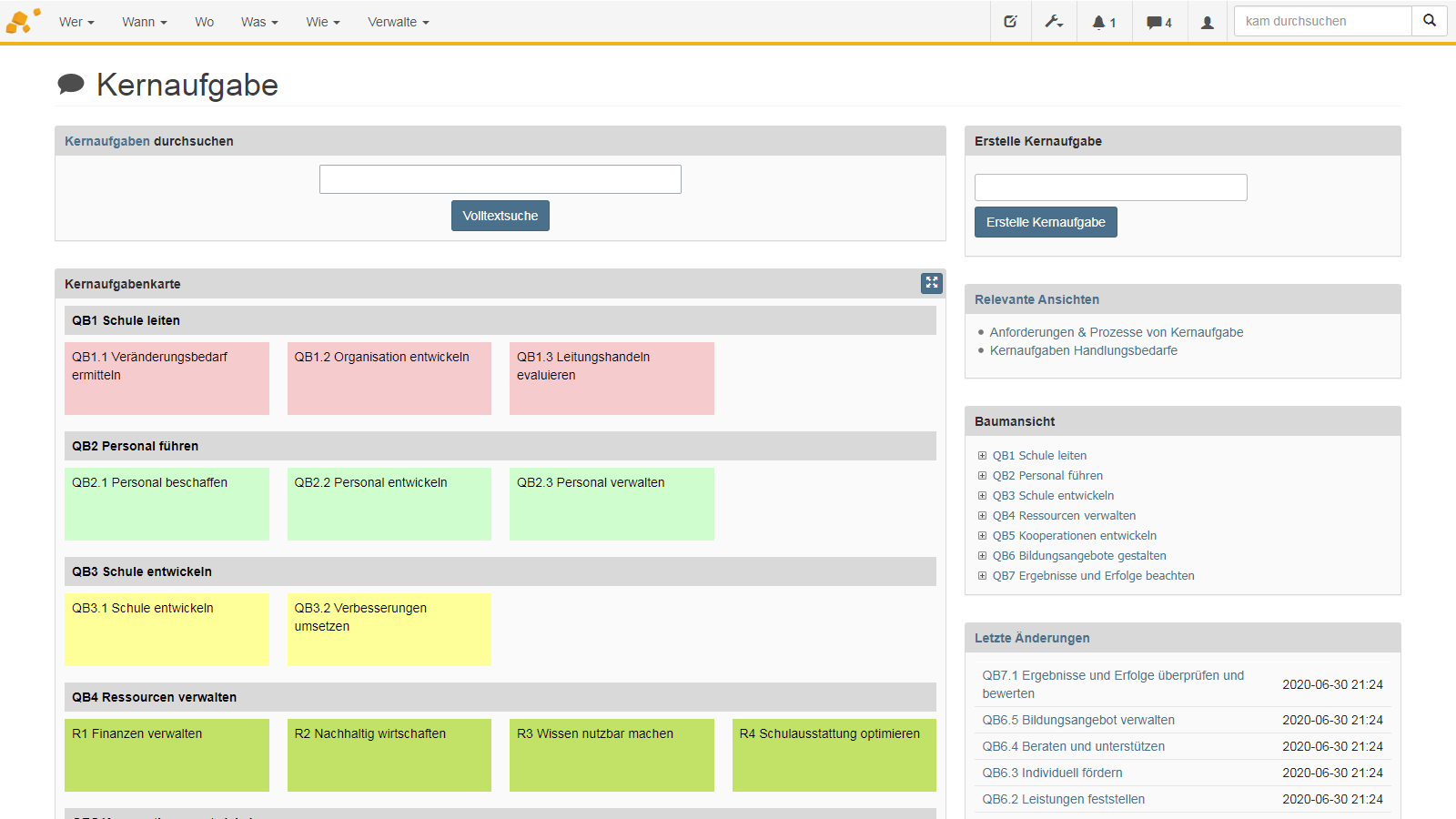Open card QB2.3 Personal verwalten
Image resolution: width=1456 pixels, height=819 pixels.
coord(612,504)
